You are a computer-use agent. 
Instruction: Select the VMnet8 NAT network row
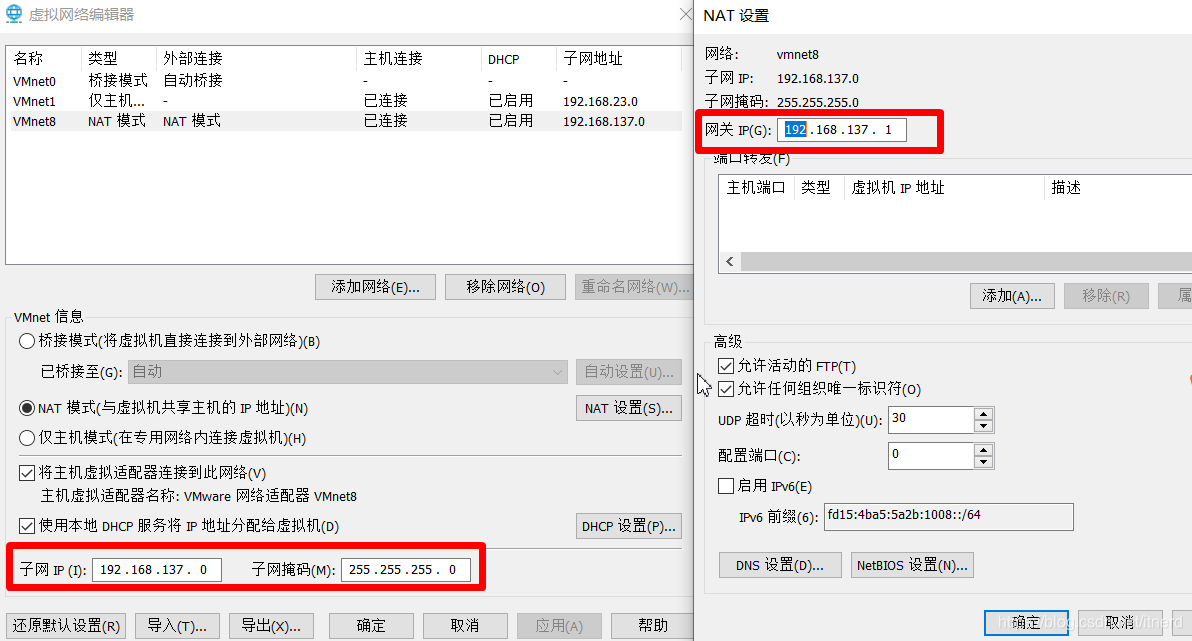pos(346,121)
